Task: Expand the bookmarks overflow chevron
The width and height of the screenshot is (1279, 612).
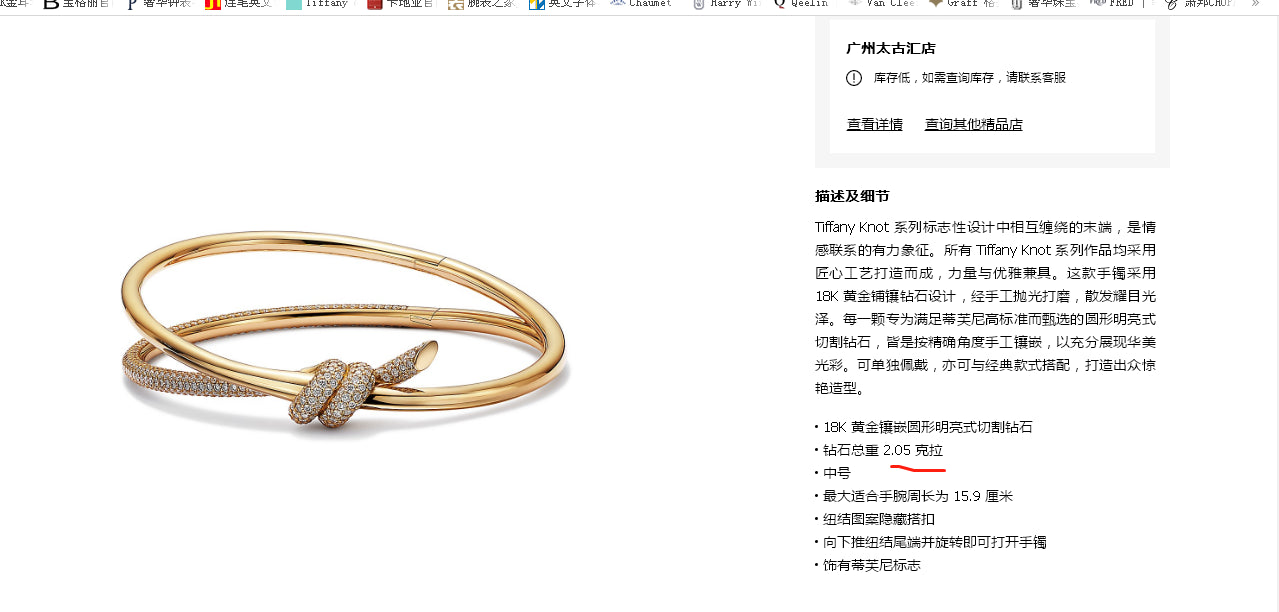Action: (1255, 4)
